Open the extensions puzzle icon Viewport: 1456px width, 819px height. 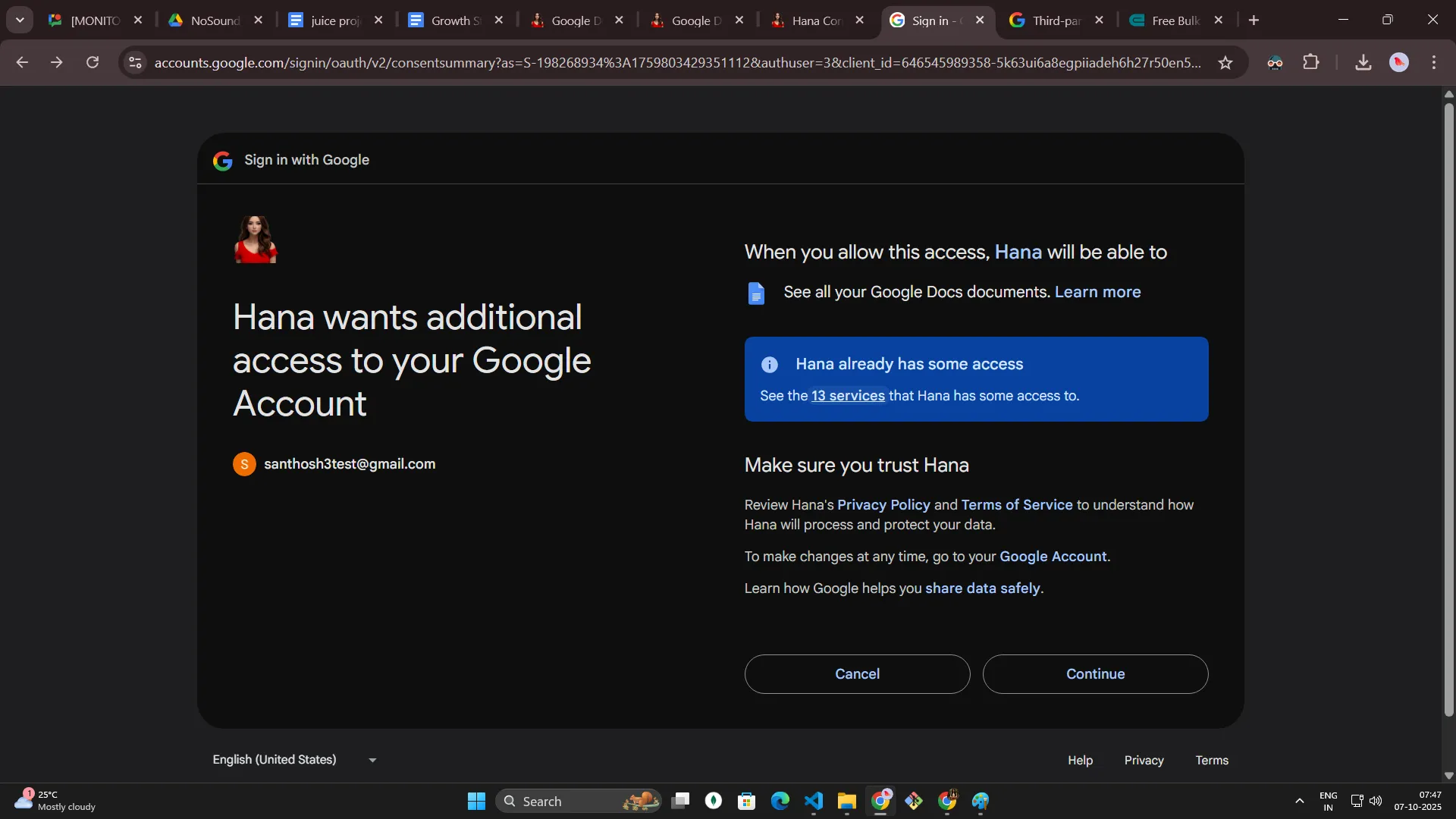[x=1311, y=62]
